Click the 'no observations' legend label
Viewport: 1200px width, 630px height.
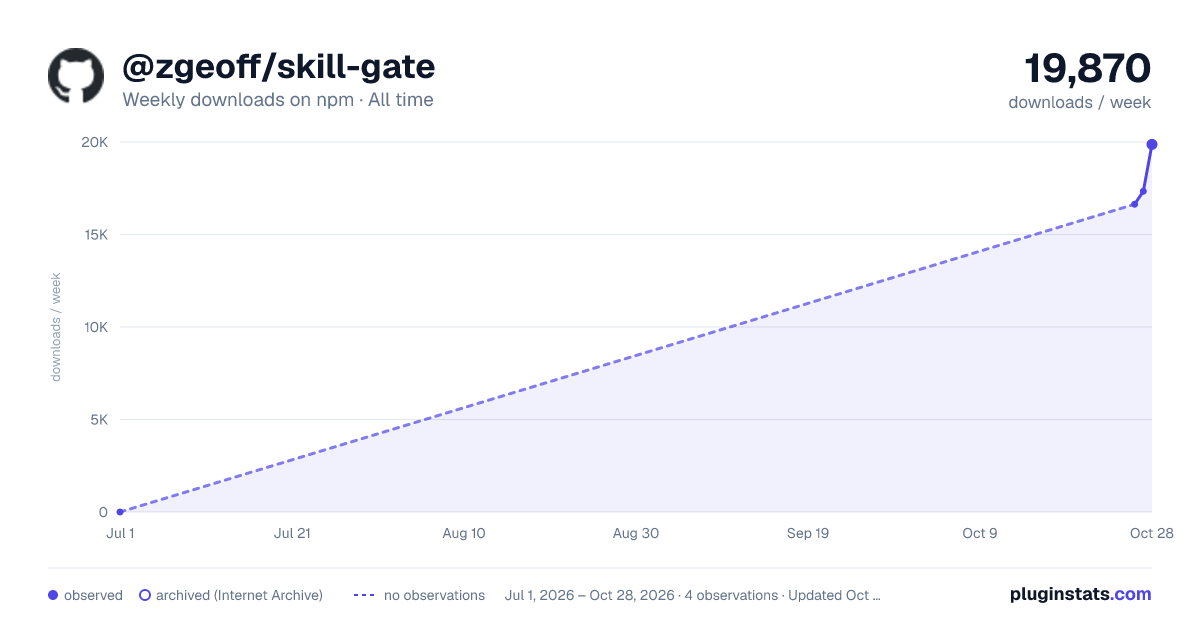(x=434, y=595)
